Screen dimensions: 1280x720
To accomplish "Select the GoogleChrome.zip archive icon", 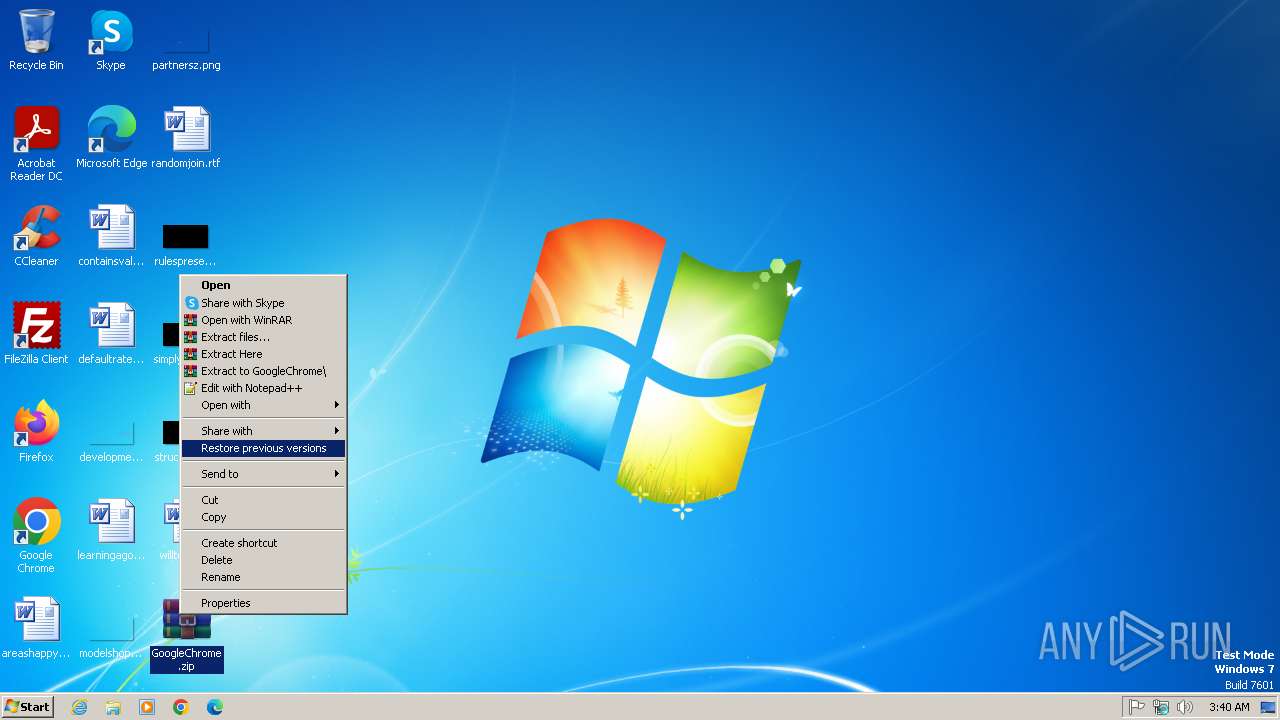I will tap(186, 636).
